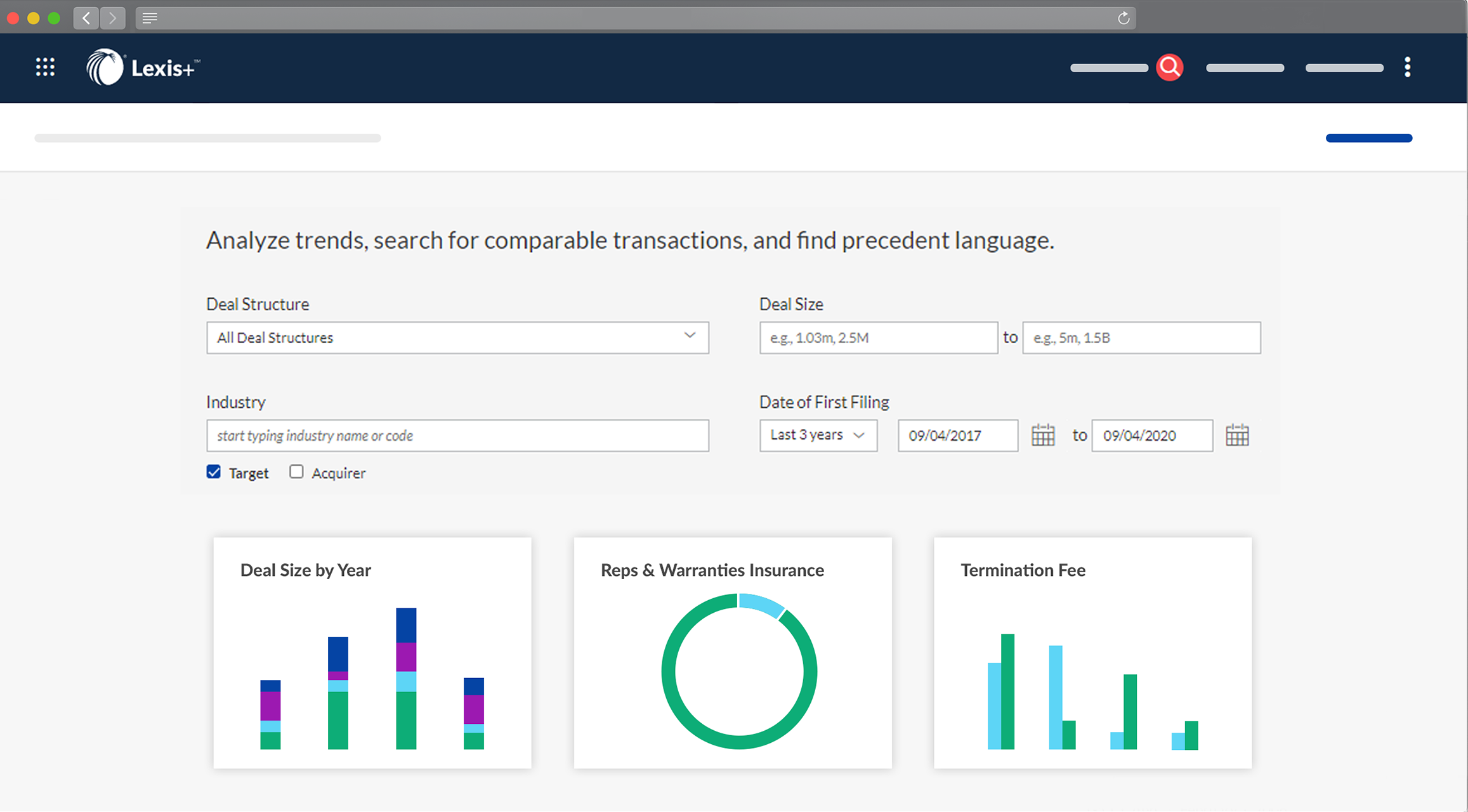Click the calendar icon next to start date
The image size is (1468, 812).
coord(1044,434)
